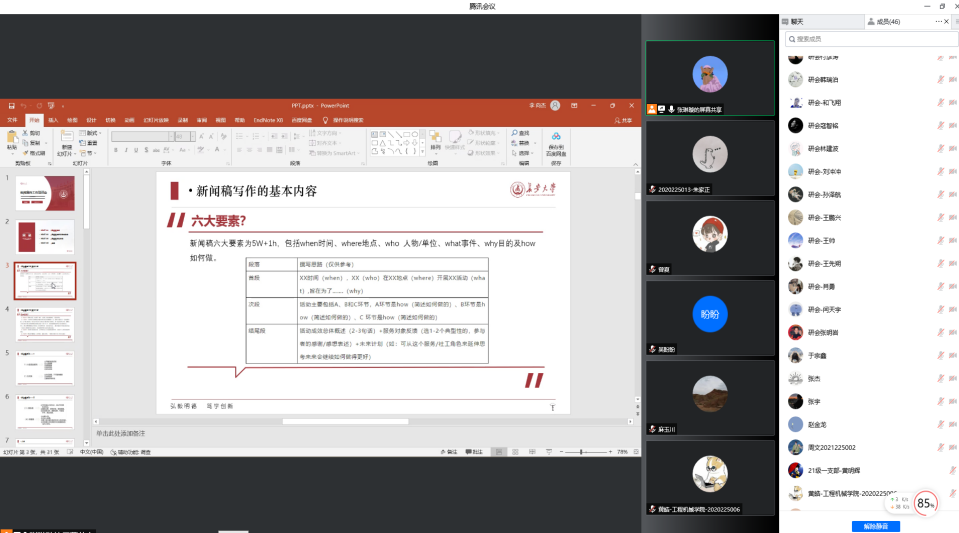Toggle microphone mute for member 研会-和飞翔
This screenshot has height=533, width=959.
[x=939, y=102]
